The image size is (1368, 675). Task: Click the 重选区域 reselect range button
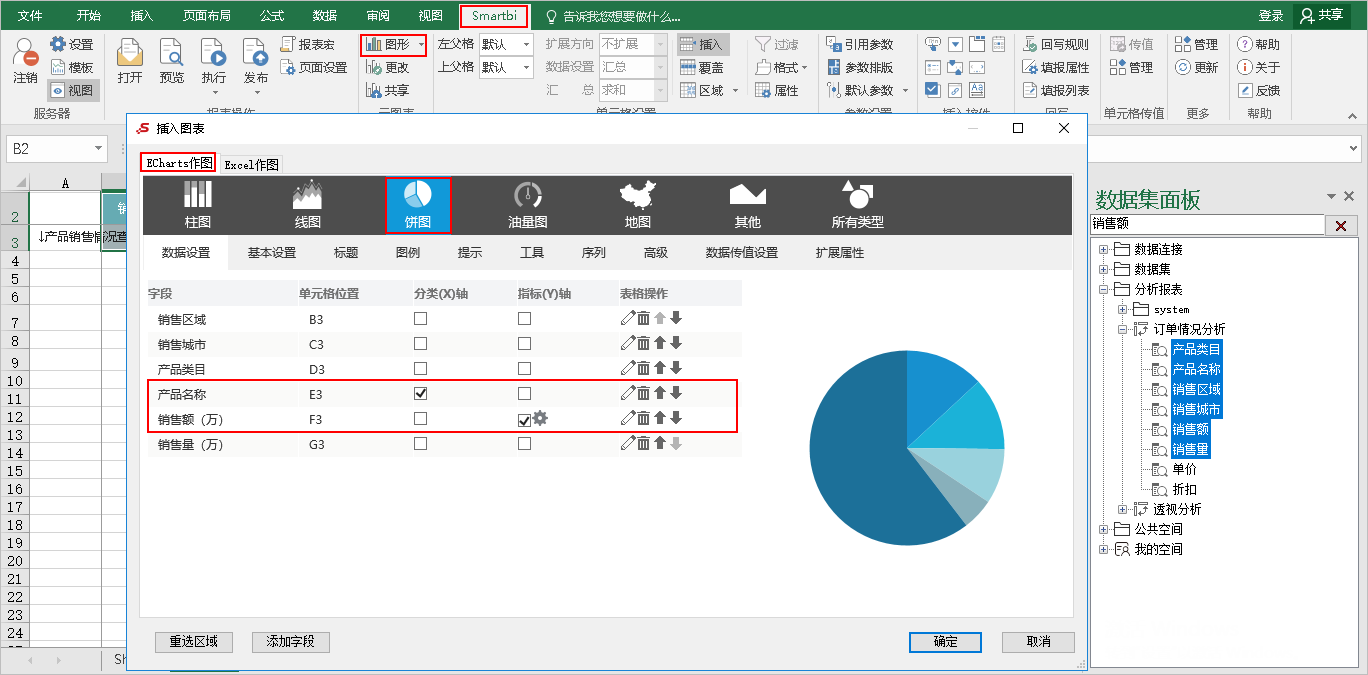pyautogui.click(x=194, y=642)
